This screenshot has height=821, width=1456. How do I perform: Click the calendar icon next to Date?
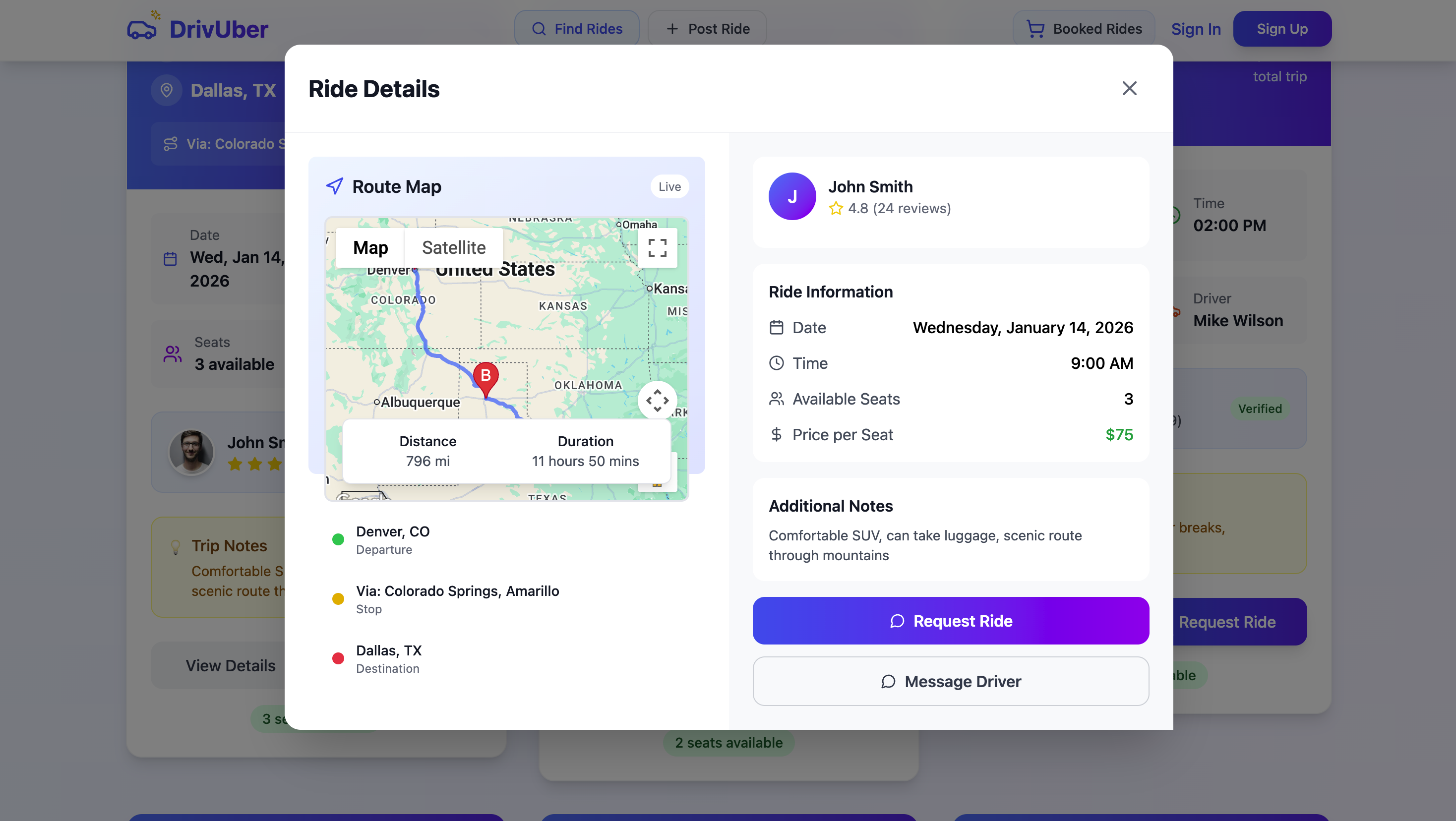tap(777, 327)
